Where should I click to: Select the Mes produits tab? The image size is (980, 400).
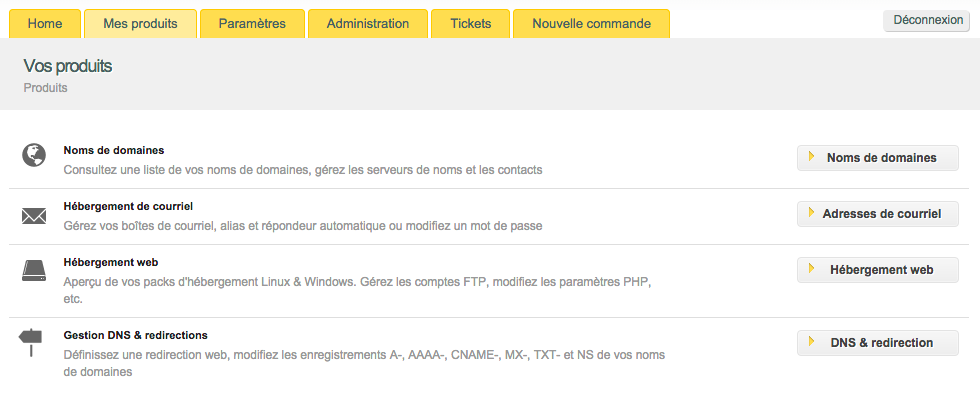(140, 23)
